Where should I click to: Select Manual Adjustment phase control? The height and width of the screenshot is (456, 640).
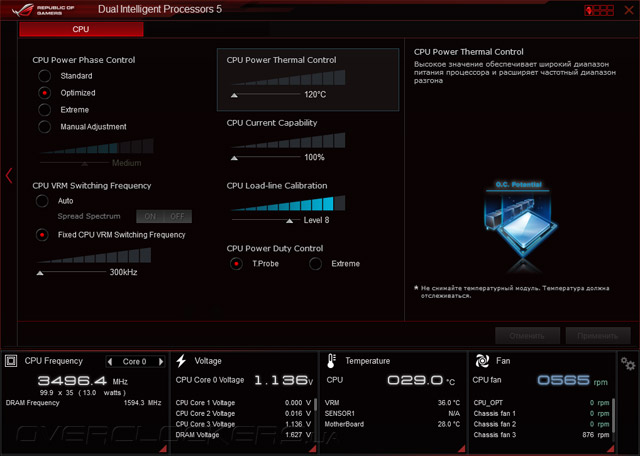44,127
